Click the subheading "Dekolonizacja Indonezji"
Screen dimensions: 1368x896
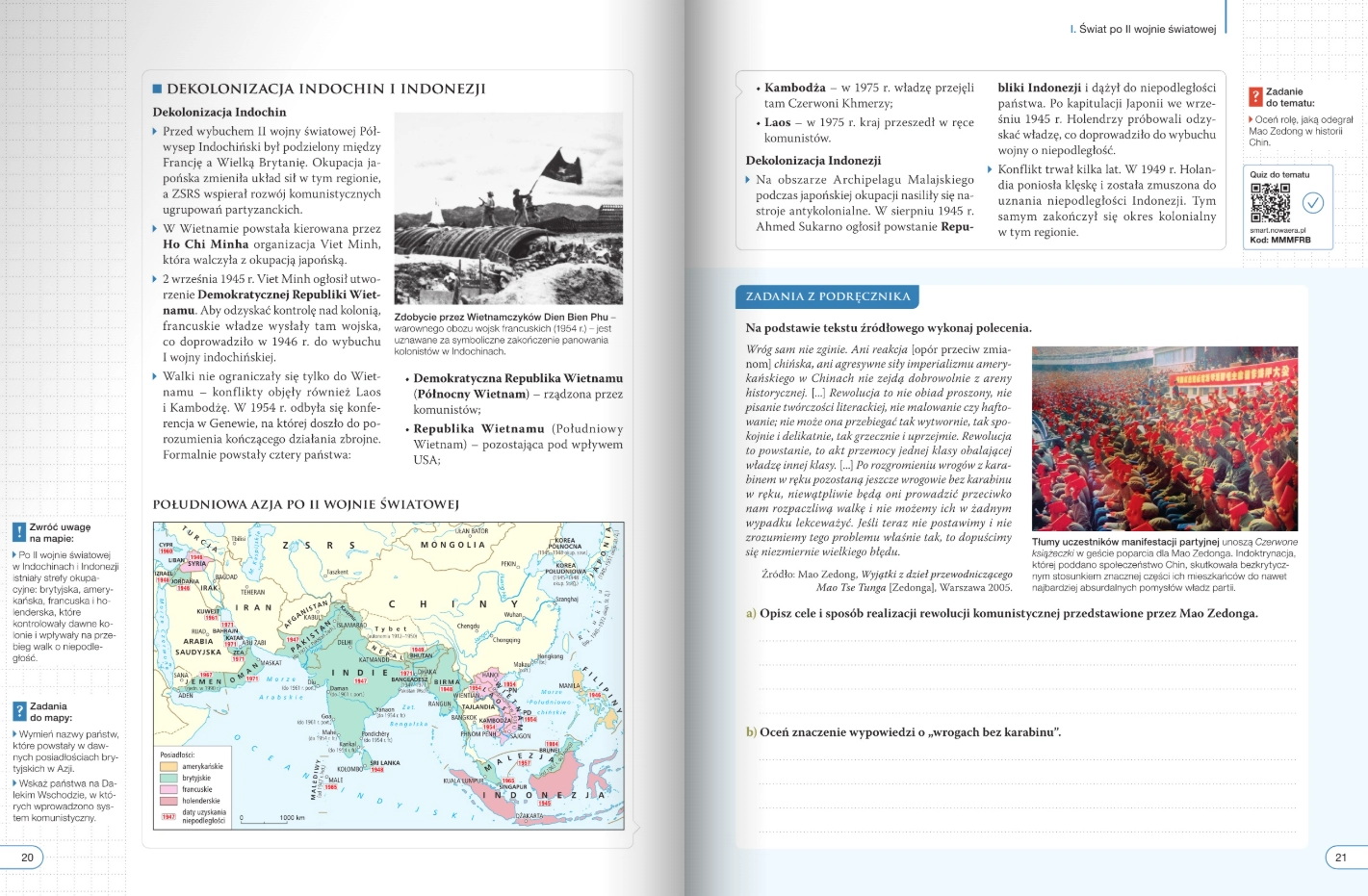(x=813, y=161)
